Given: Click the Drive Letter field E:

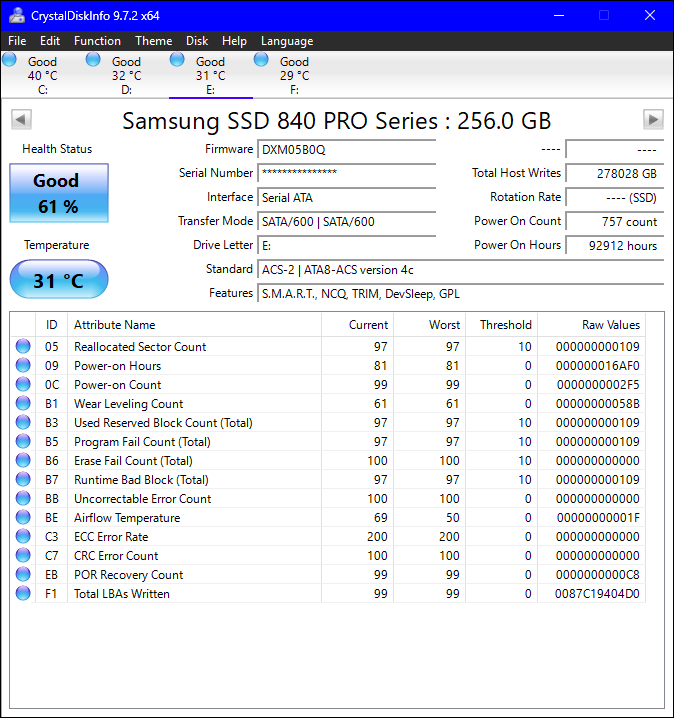Looking at the screenshot, I should click(347, 246).
